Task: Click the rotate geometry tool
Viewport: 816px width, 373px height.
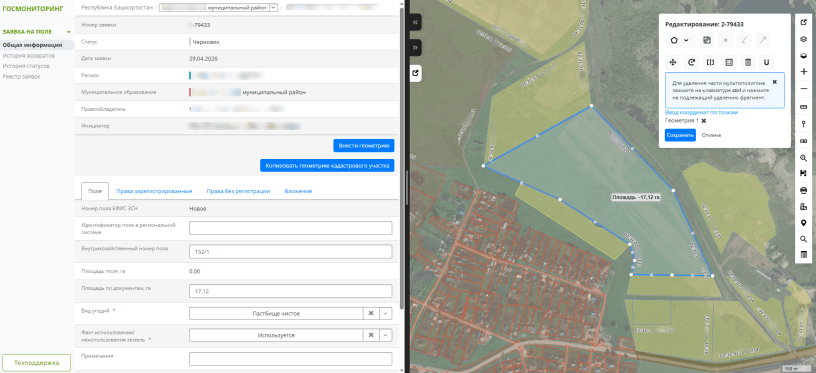Action: pos(691,62)
